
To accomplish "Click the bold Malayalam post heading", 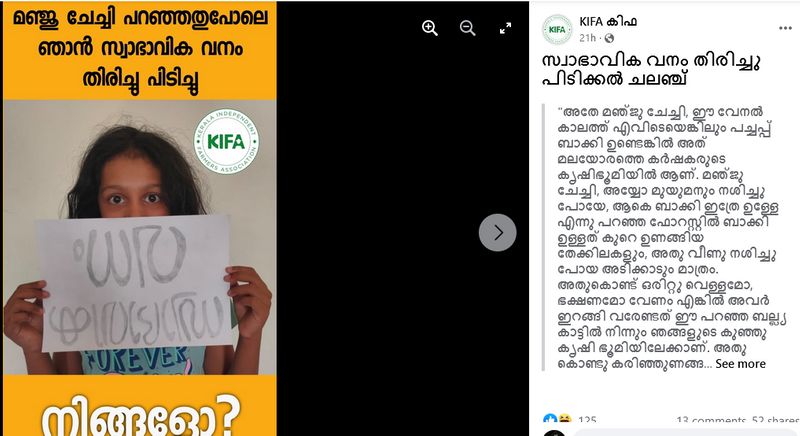I will click(651, 70).
